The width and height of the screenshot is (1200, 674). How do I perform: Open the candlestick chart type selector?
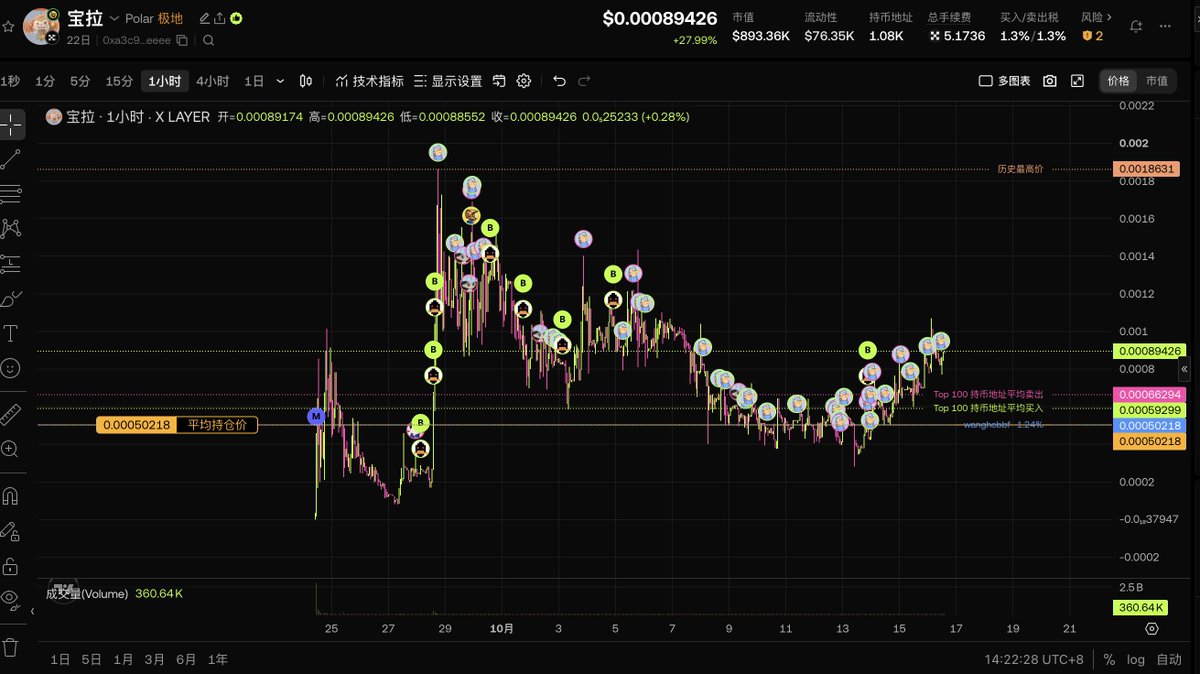(307, 81)
